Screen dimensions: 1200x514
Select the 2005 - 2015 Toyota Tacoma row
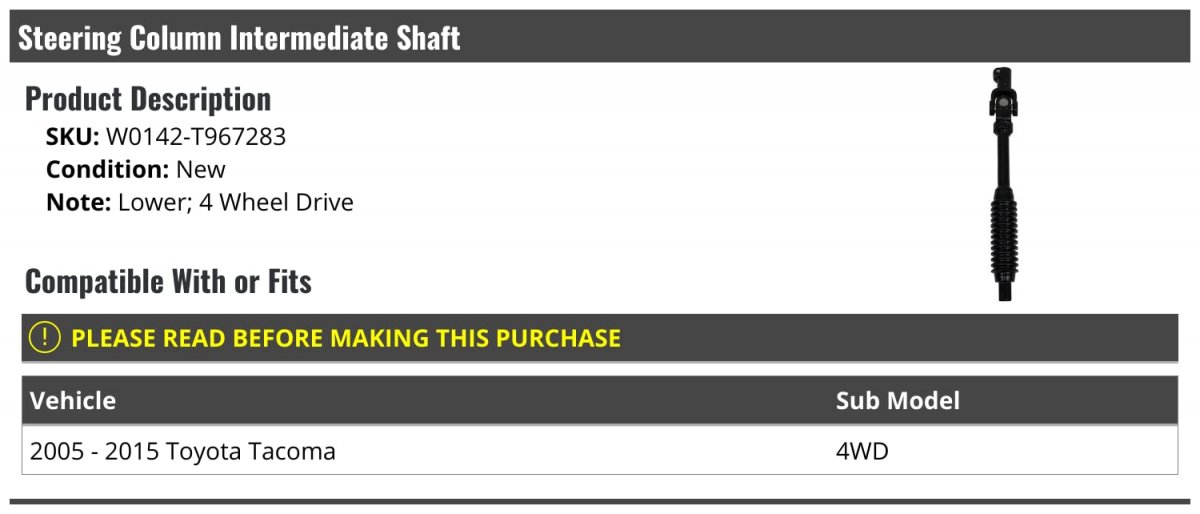click(183, 452)
